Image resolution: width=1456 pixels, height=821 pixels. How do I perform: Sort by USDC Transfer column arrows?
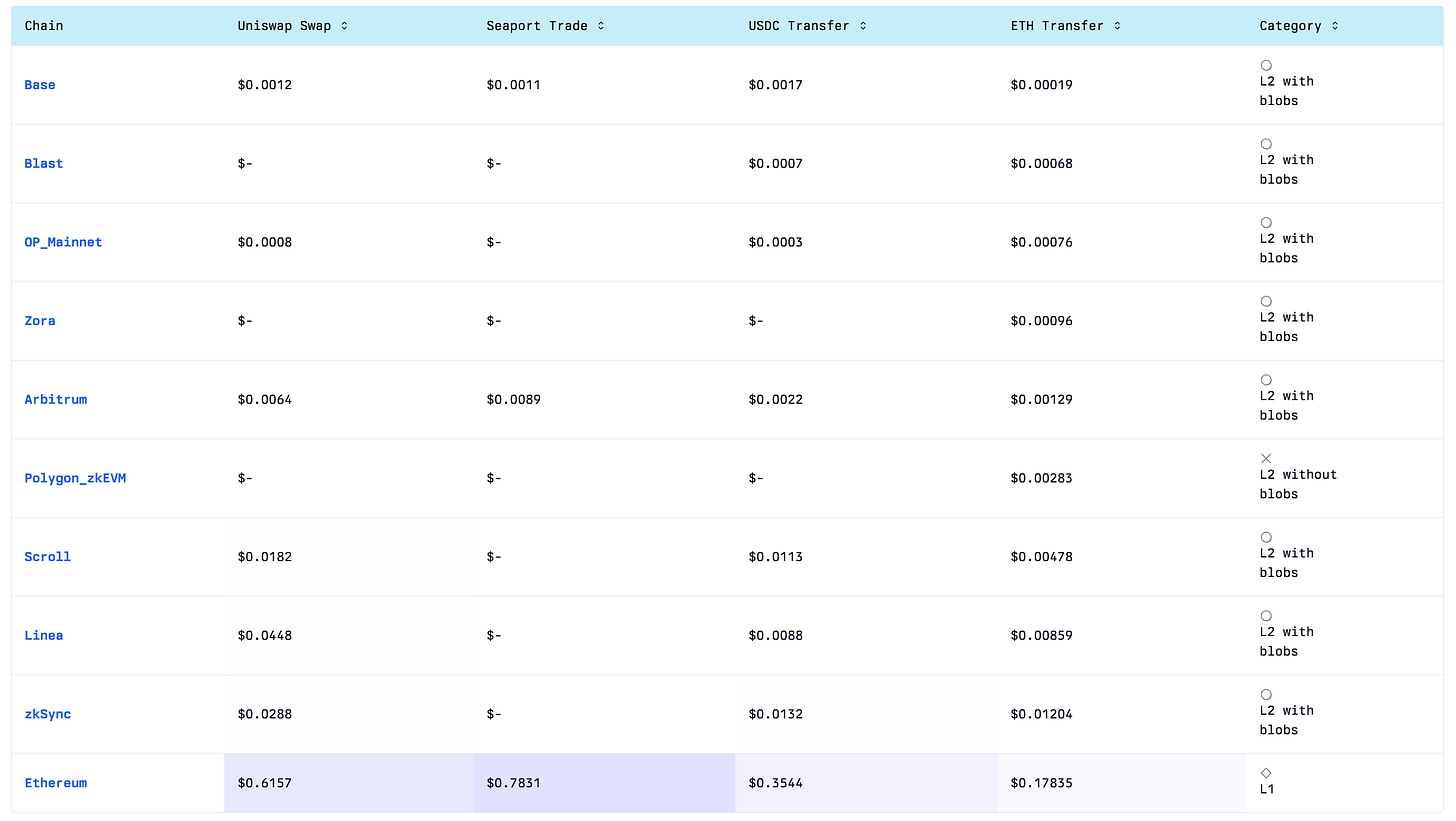tap(863, 26)
